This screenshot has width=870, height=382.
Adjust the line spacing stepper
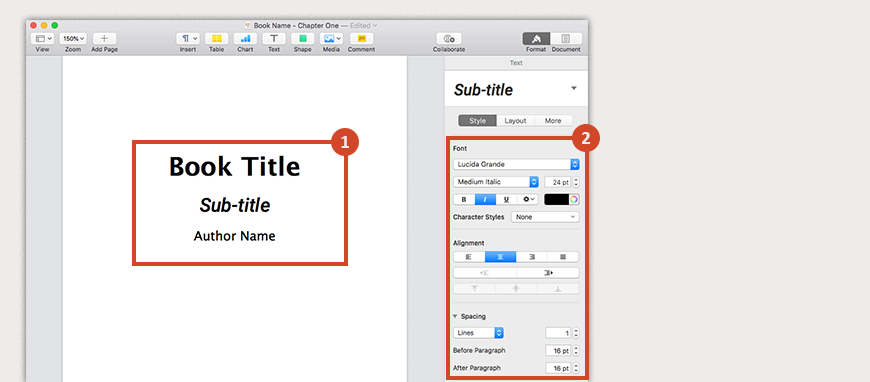pos(576,333)
